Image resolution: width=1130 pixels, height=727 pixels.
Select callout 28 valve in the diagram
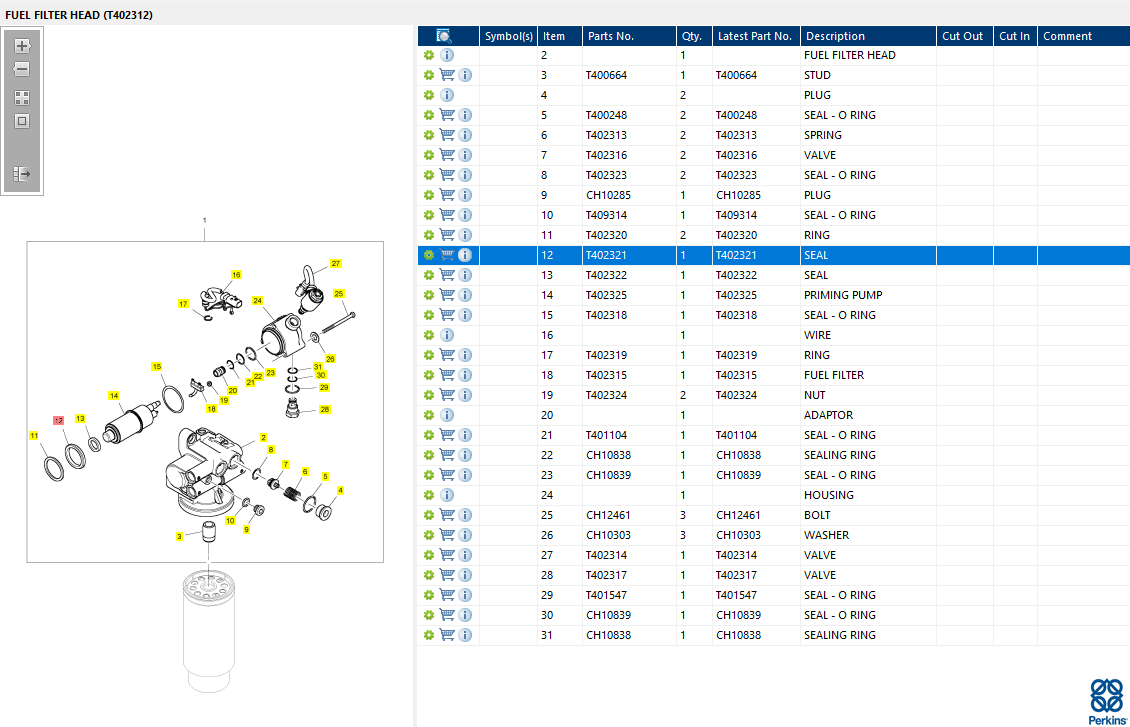325,409
